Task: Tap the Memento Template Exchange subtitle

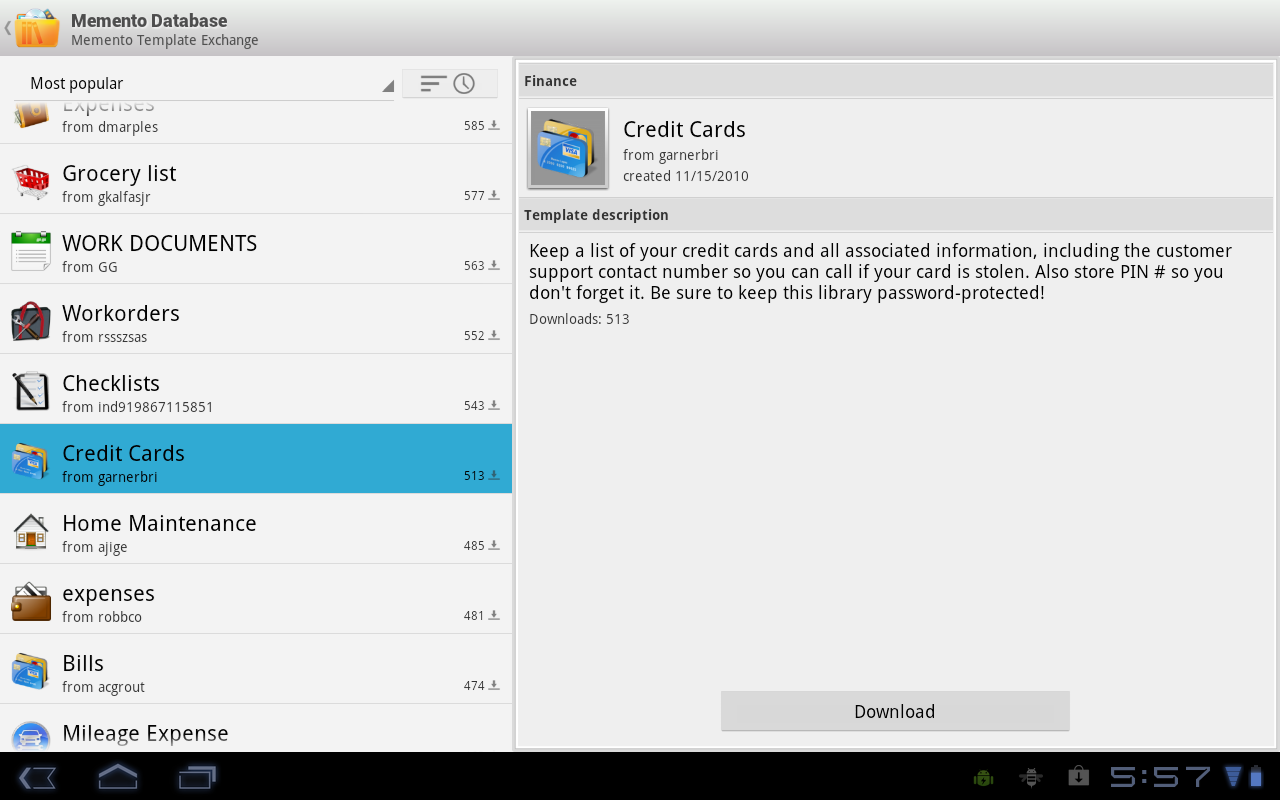Action: pos(165,41)
